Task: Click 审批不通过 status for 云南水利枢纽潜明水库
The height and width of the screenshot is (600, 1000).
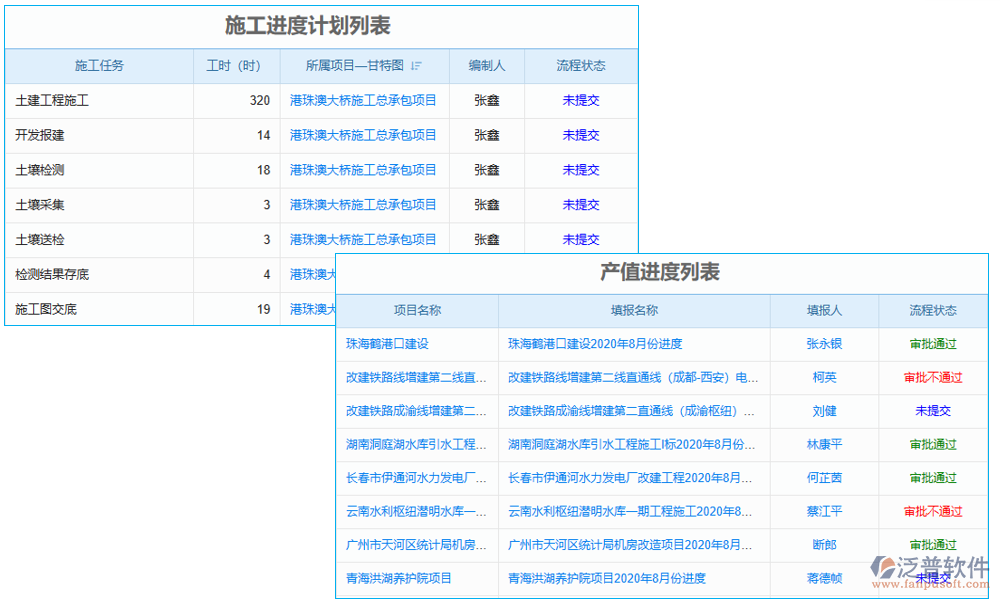Action: point(933,512)
